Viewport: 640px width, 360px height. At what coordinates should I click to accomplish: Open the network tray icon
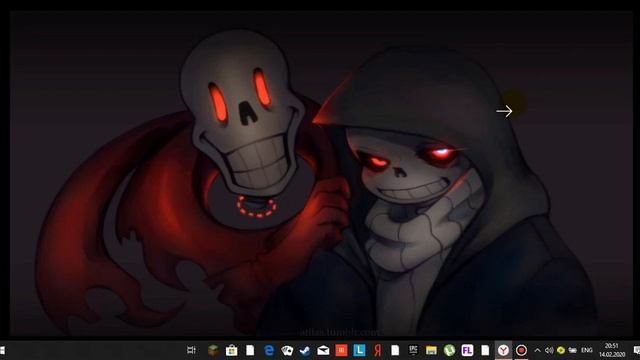click(x=573, y=350)
